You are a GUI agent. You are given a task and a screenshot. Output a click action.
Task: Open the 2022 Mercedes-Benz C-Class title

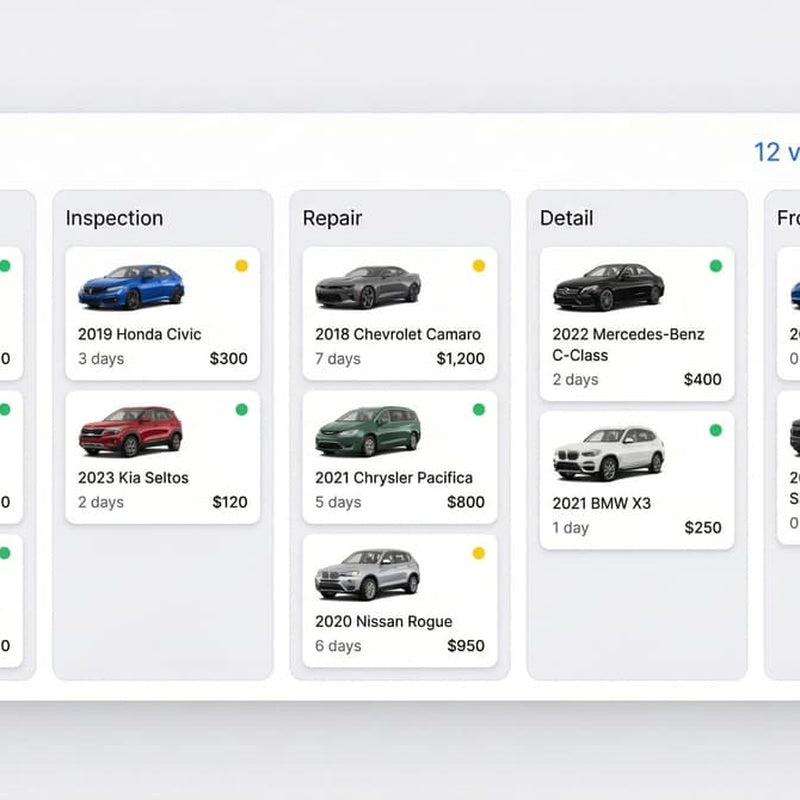tap(628, 344)
